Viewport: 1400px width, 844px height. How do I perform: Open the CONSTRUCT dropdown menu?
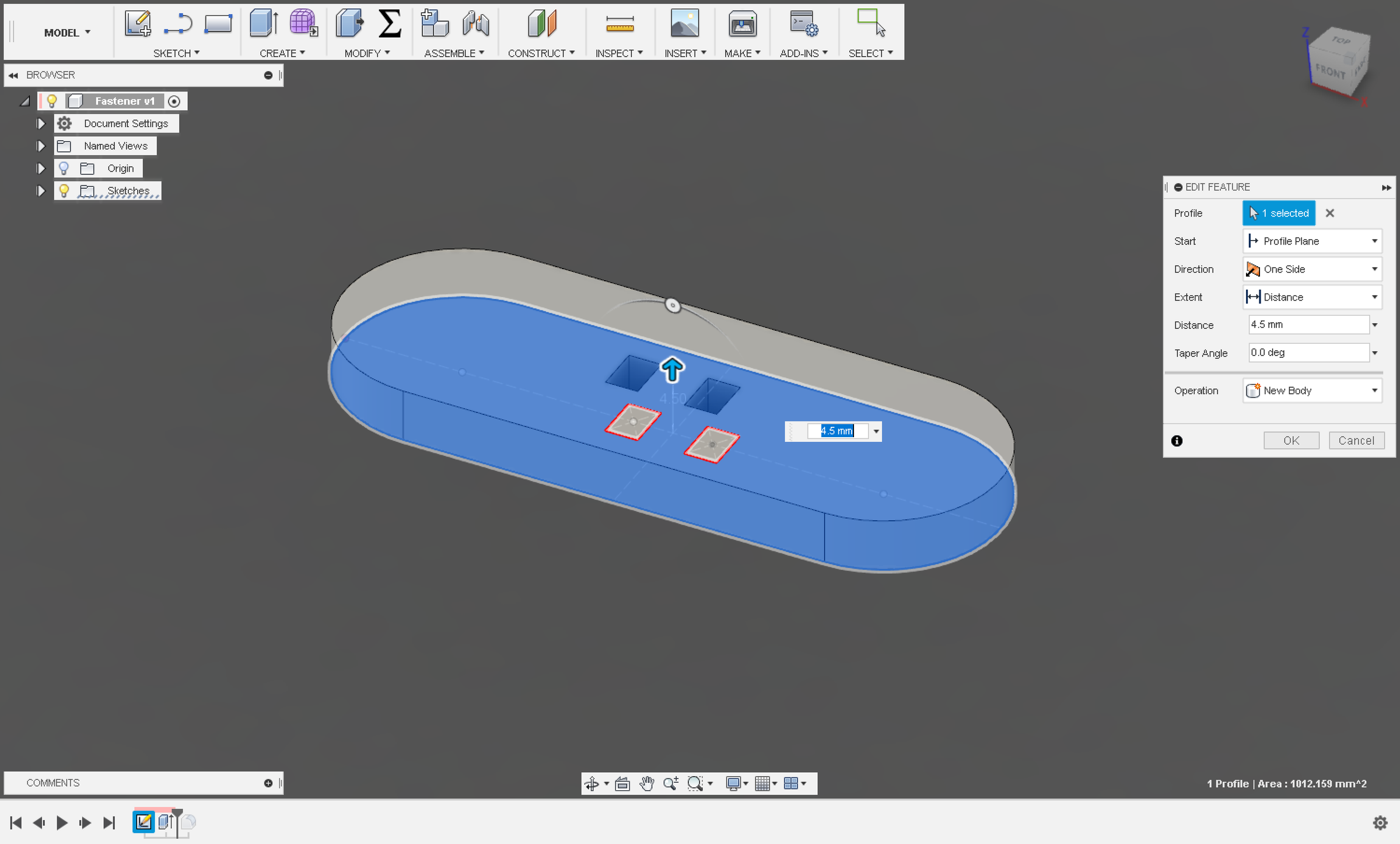(541, 53)
